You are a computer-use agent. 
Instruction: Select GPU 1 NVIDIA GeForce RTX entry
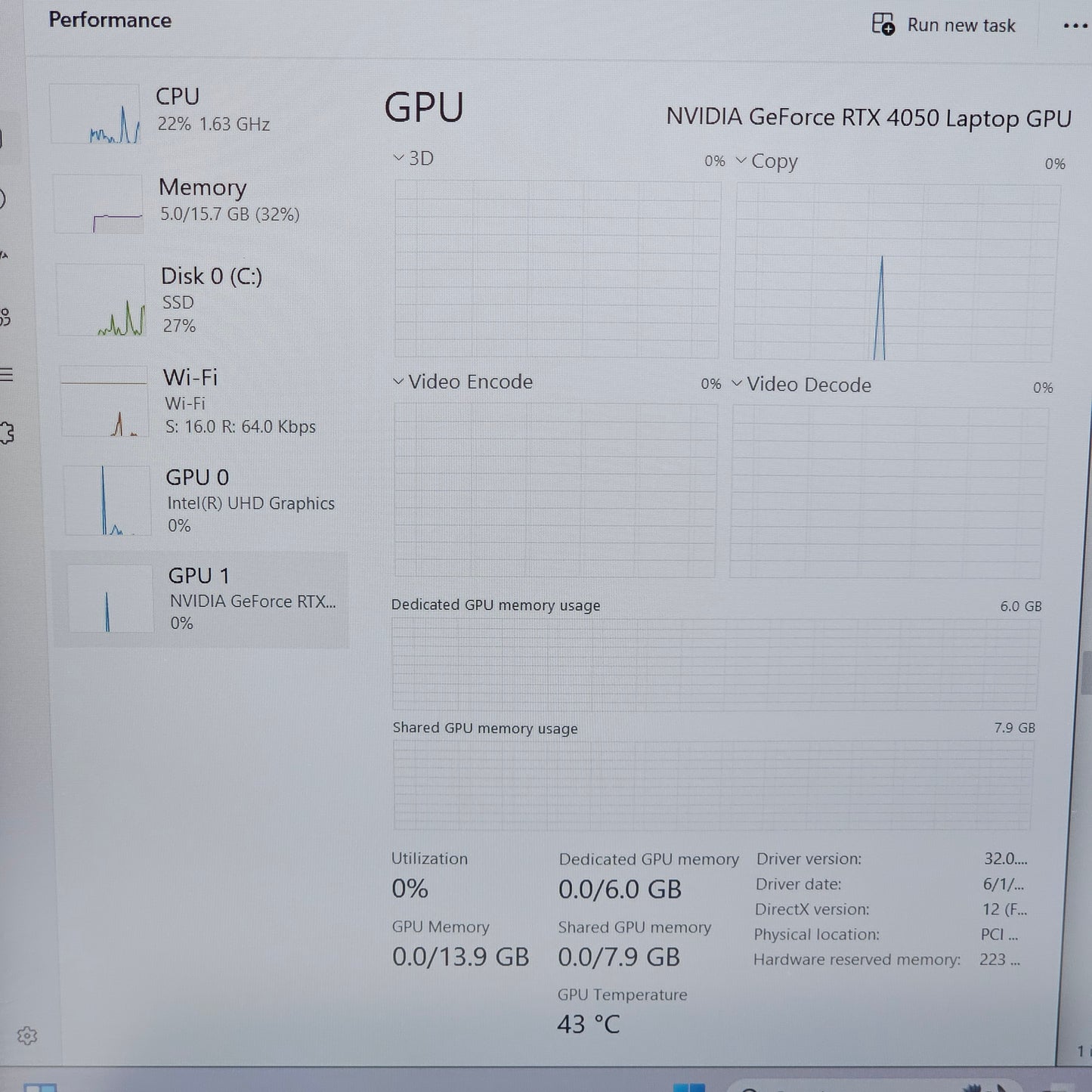(x=200, y=599)
